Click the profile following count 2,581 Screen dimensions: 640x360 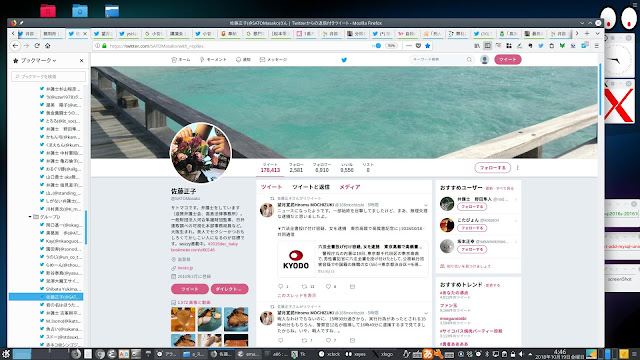(x=296, y=170)
